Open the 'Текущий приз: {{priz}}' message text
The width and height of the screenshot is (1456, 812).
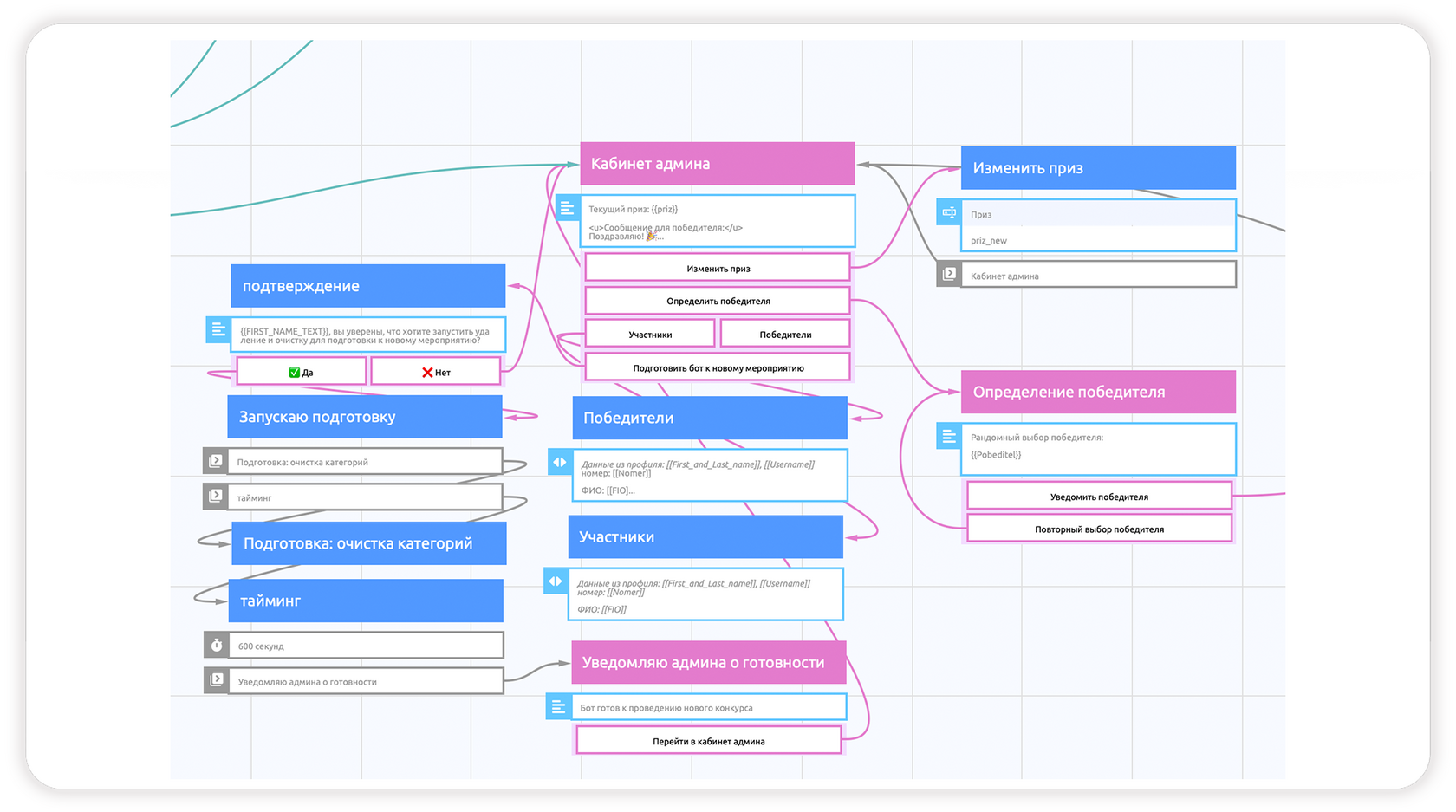[718, 221]
